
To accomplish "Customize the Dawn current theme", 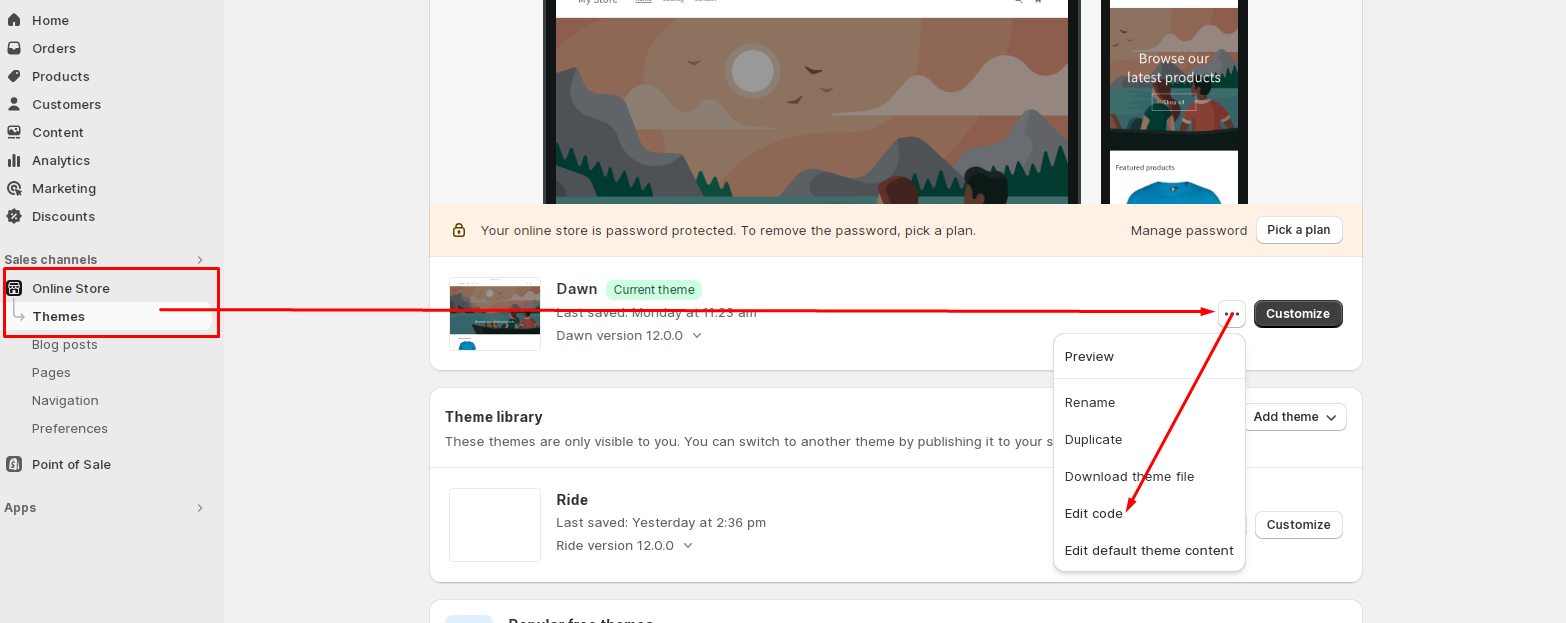I will point(1298,314).
